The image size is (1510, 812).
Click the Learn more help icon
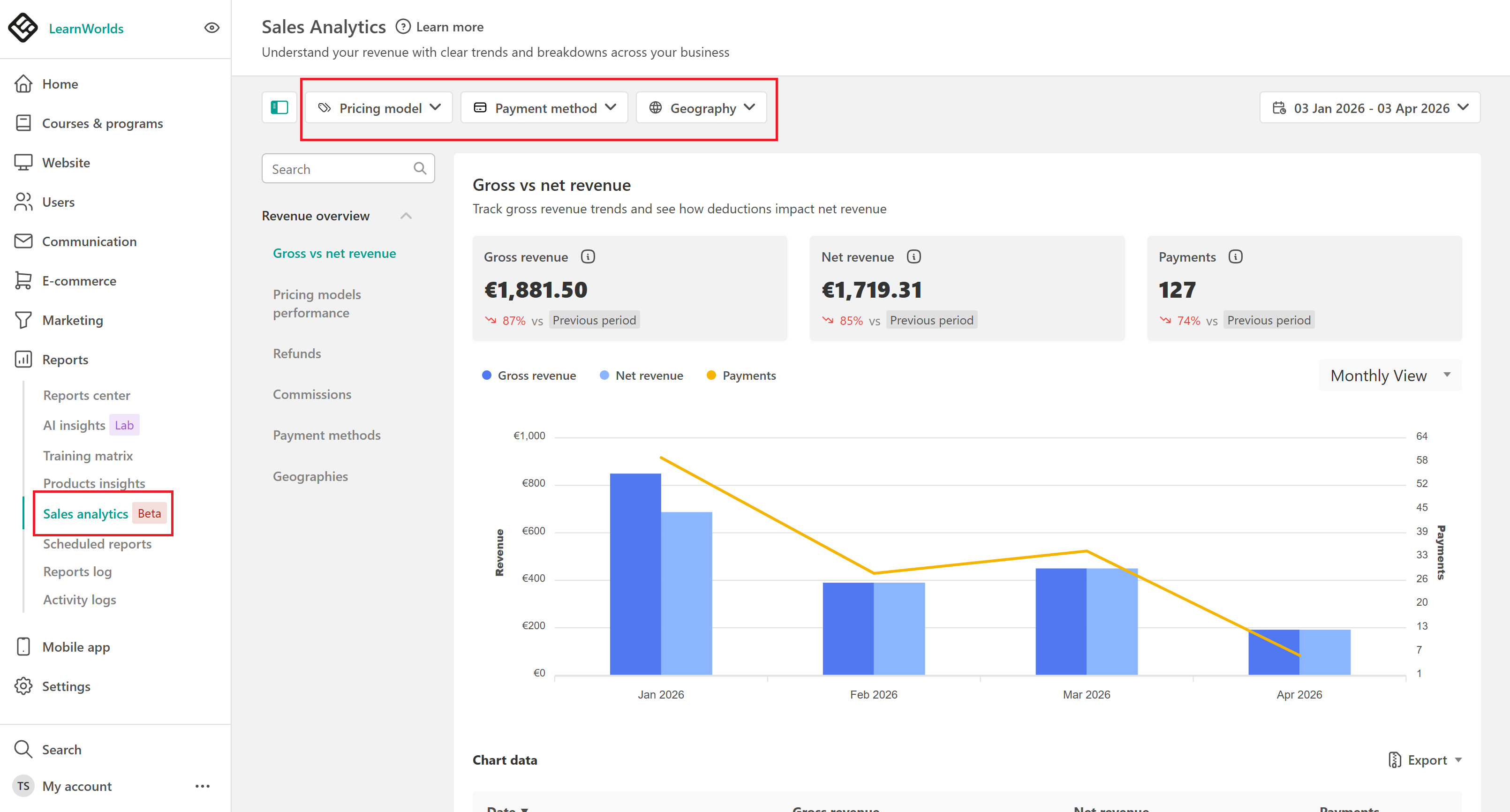pyautogui.click(x=403, y=27)
